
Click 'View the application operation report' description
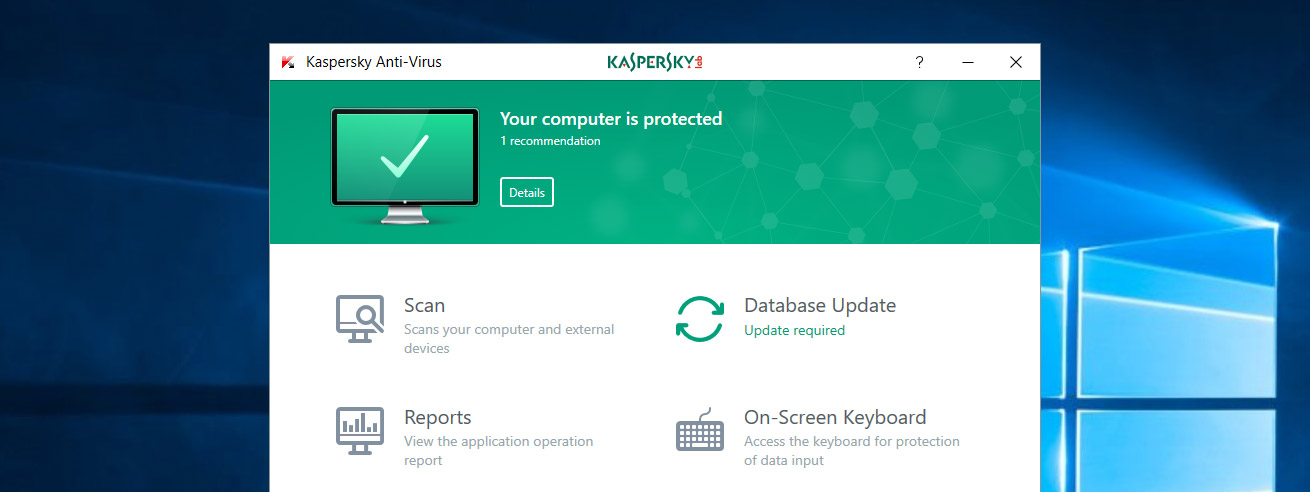coord(498,451)
